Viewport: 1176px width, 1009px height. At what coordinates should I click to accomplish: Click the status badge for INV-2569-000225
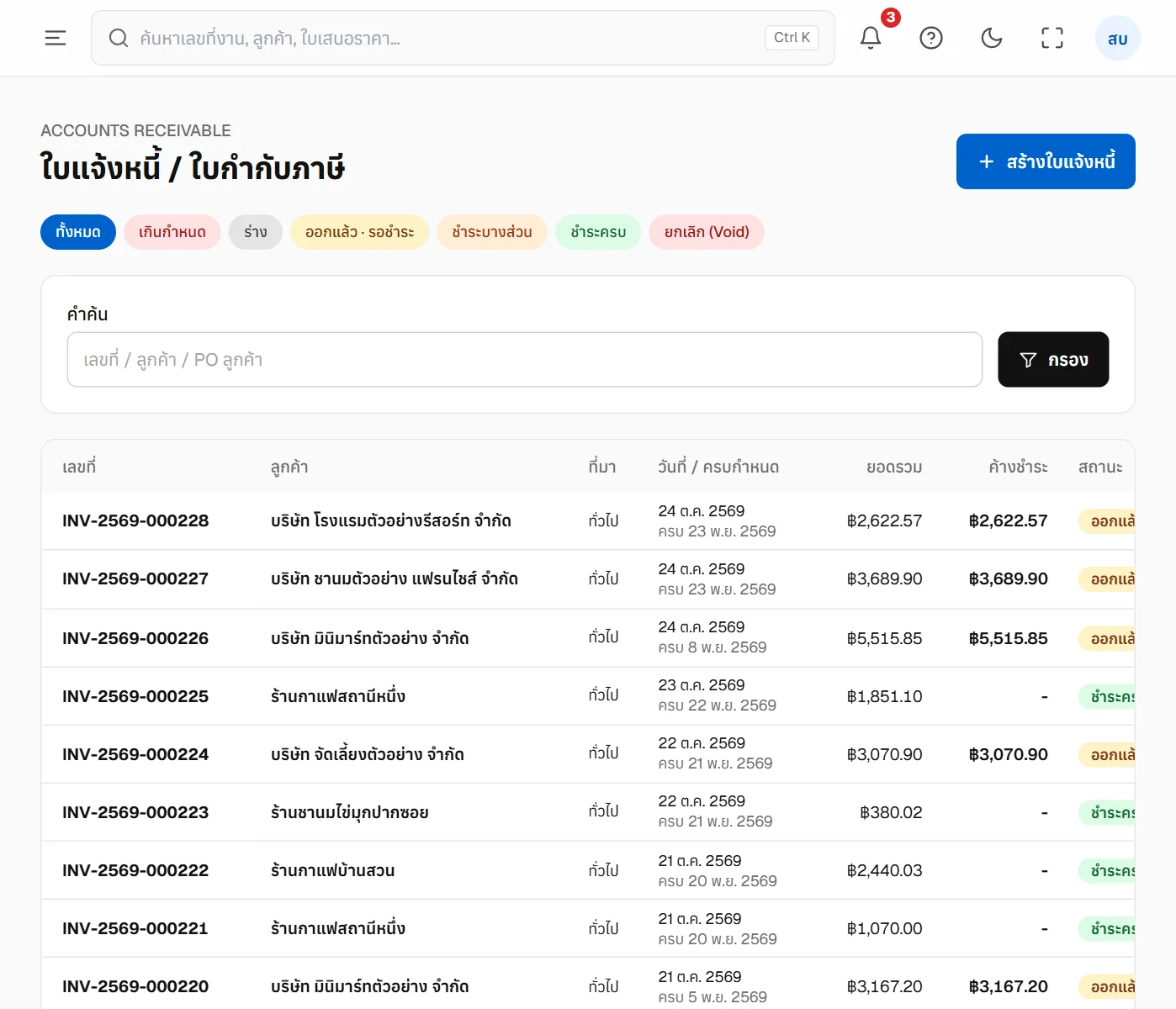(x=1107, y=696)
